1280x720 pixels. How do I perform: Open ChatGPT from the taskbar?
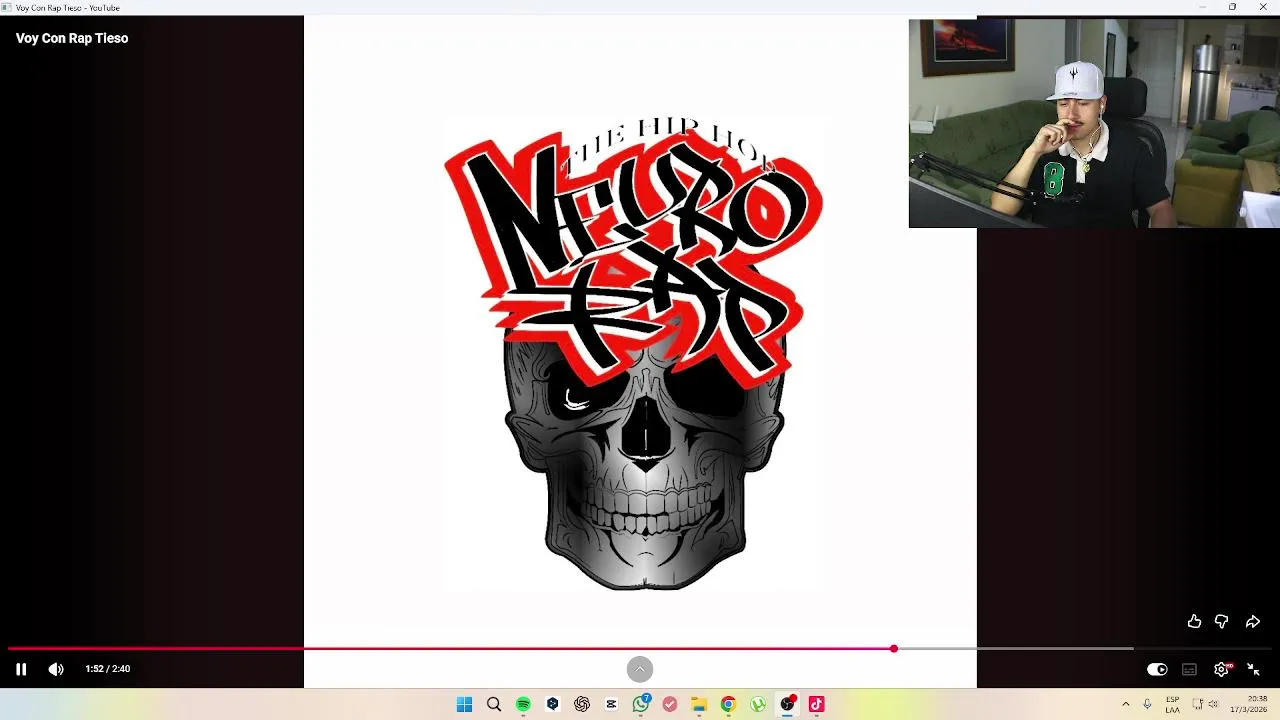click(582, 705)
